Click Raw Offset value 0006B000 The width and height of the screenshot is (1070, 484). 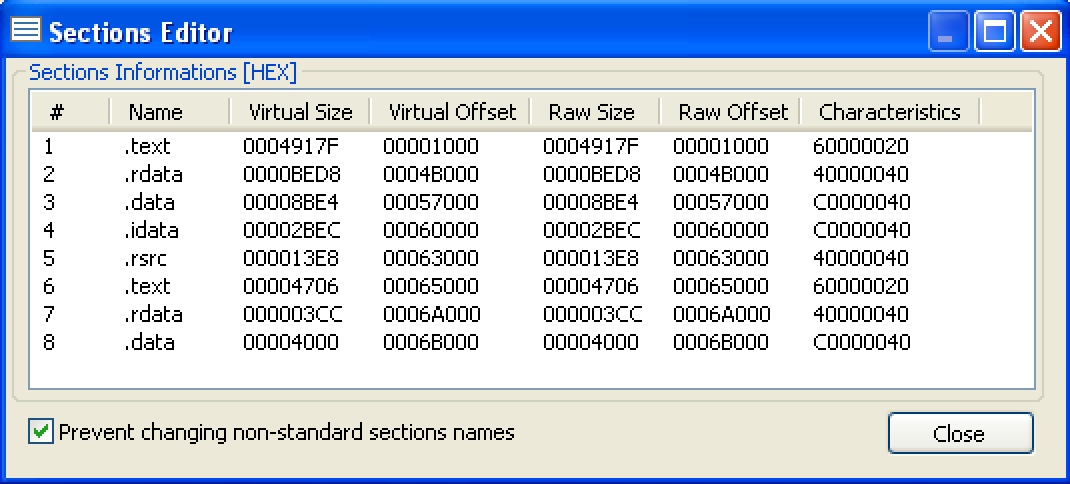(721, 341)
